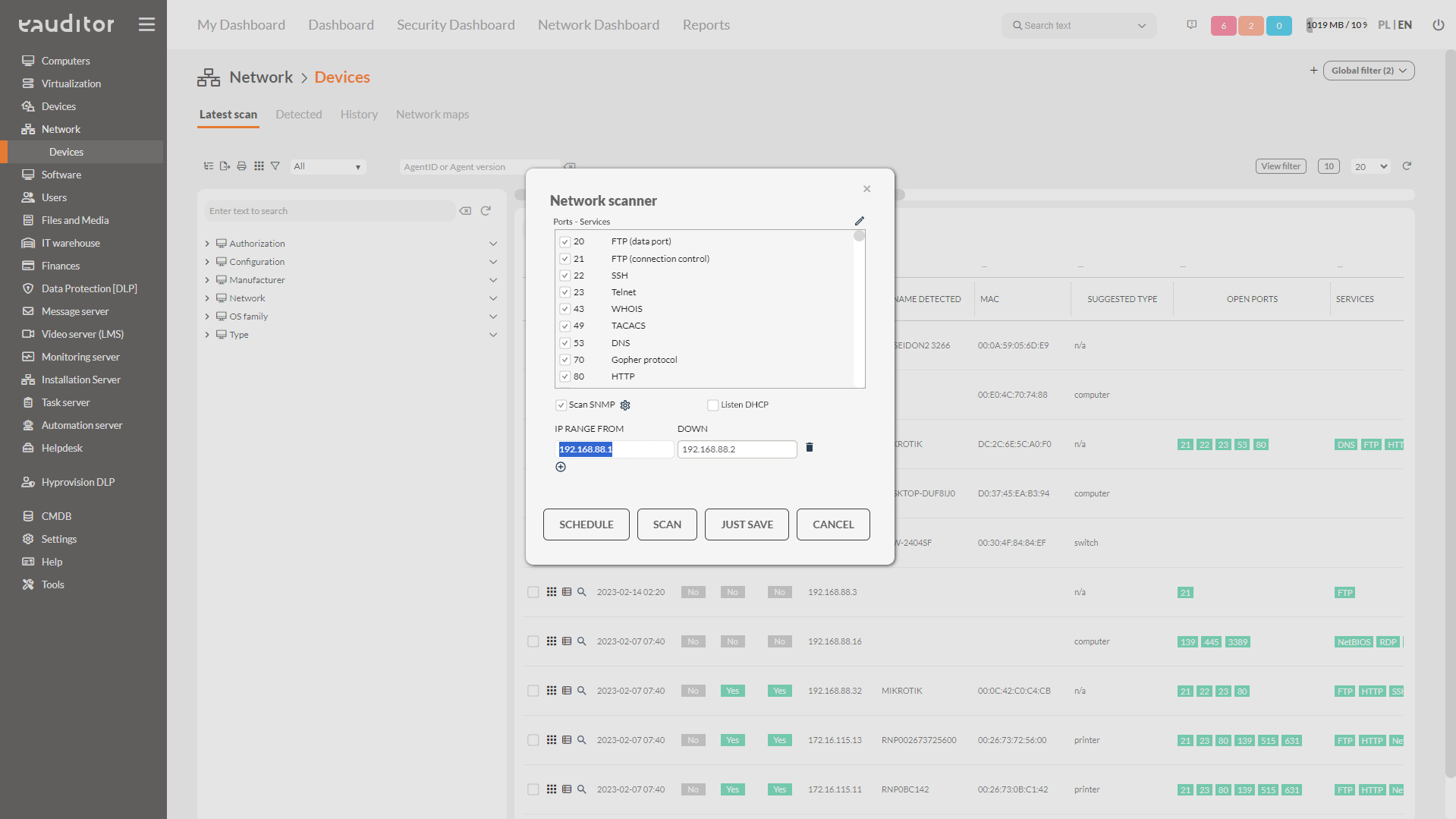Open the All agents dropdown
The width and height of the screenshot is (1456, 819).
[328, 167]
